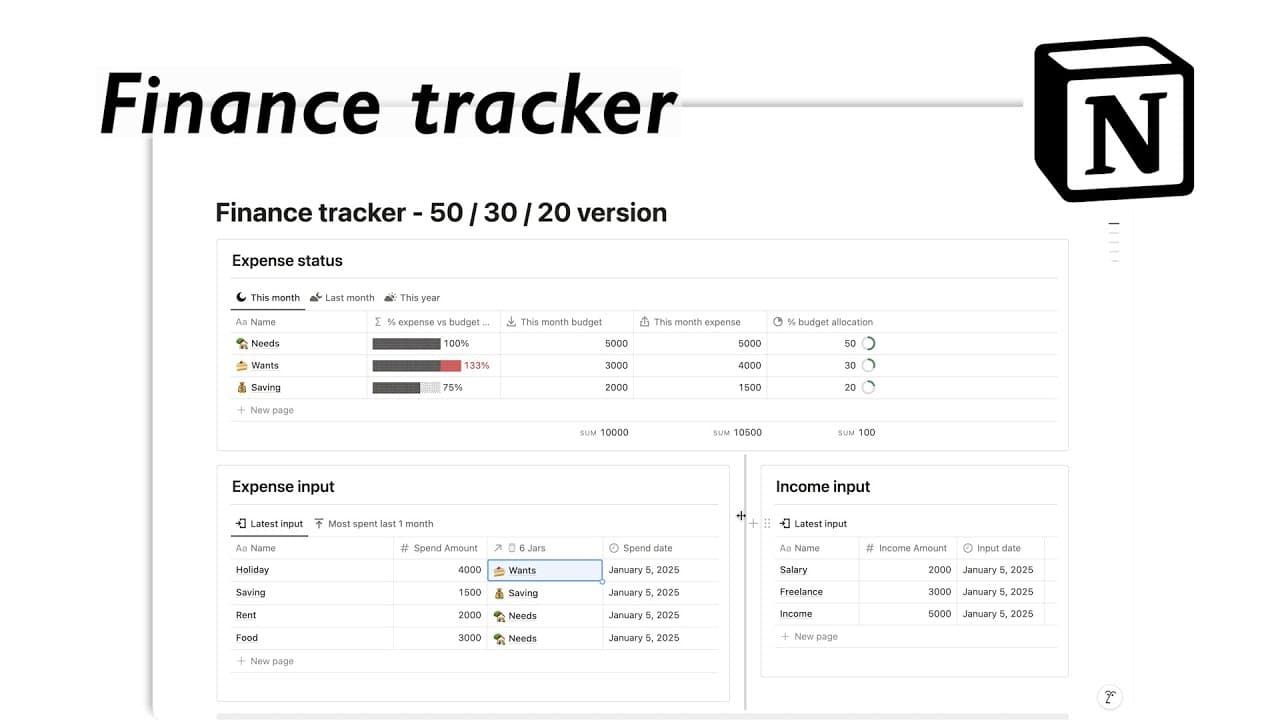The width and height of the screenshot is (1280, 720).
Task: Click the Holiday spend amount cell 4000
Action: 440,570
